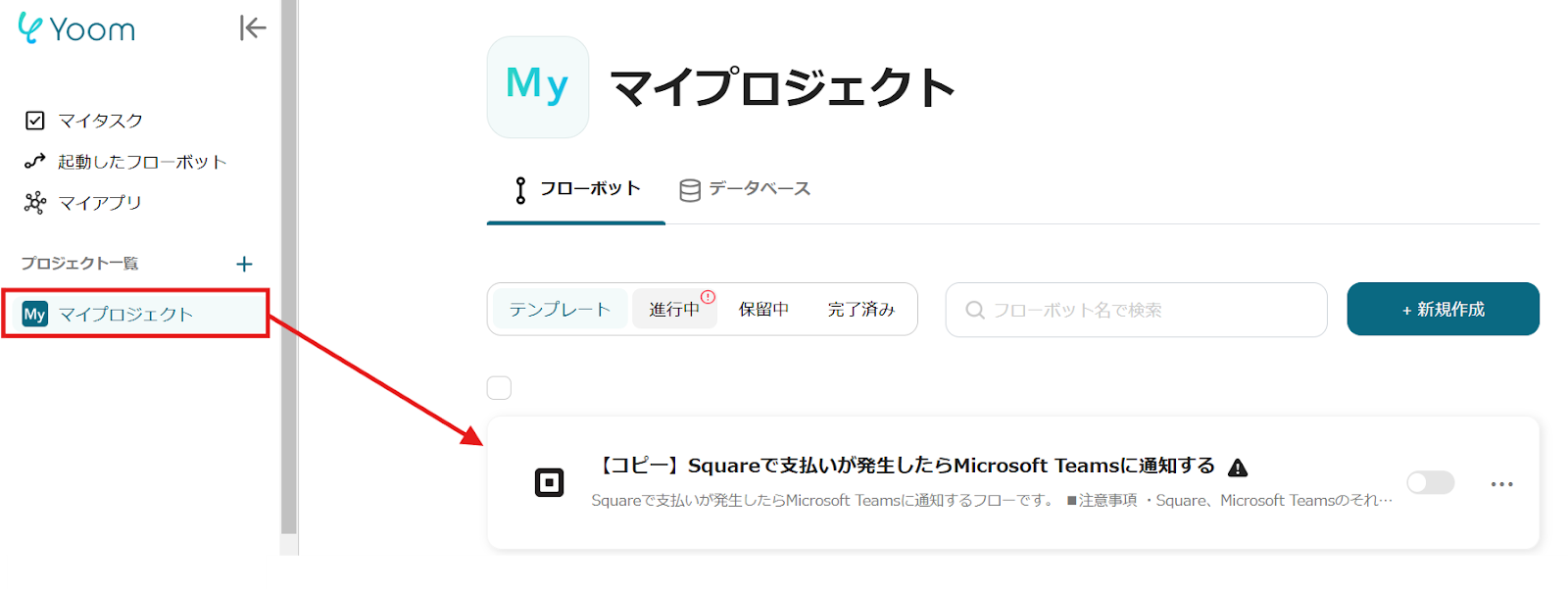Viewport: 1568px width, 589px height.
Task: Click the large My project thumbnail
Action: click(x=537, y=86)
